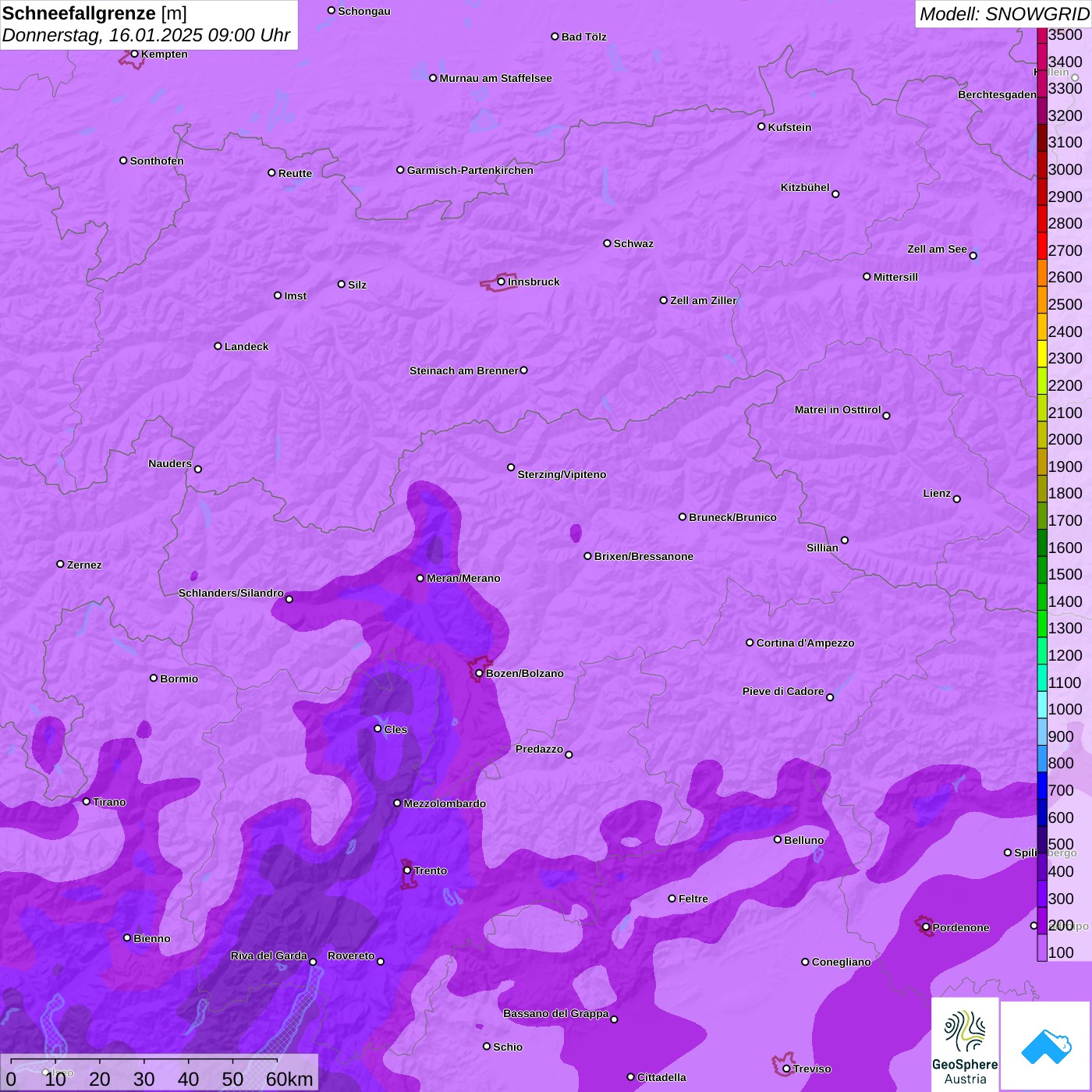Click the Murnau am Staffelsee label
Image resolution: width=1092 pixels, height=1092 pixels.
coord(495,78)
